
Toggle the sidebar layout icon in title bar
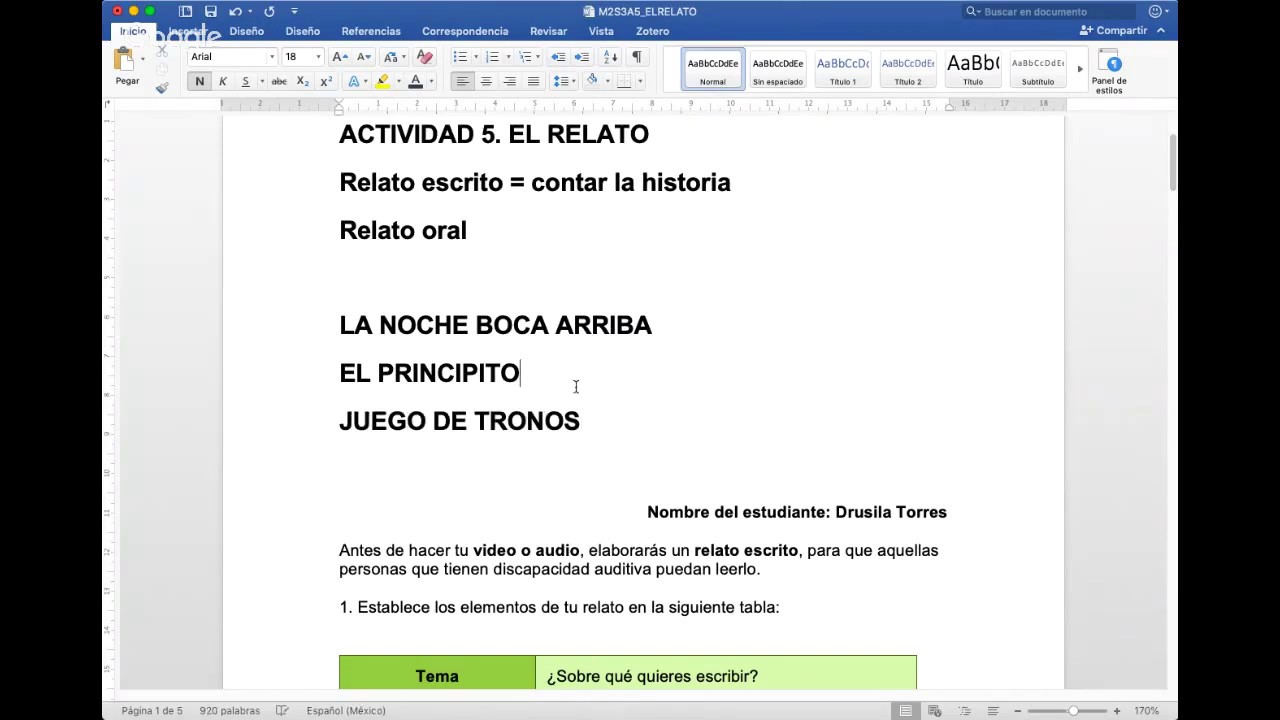(x=186, y=11)
